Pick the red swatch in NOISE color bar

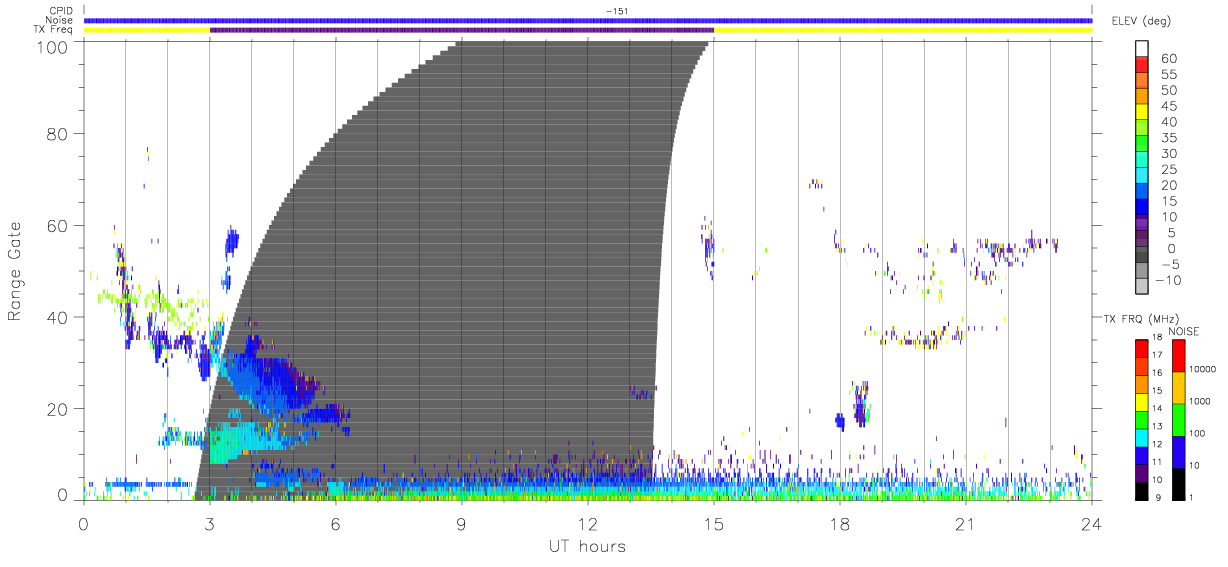1179,356
